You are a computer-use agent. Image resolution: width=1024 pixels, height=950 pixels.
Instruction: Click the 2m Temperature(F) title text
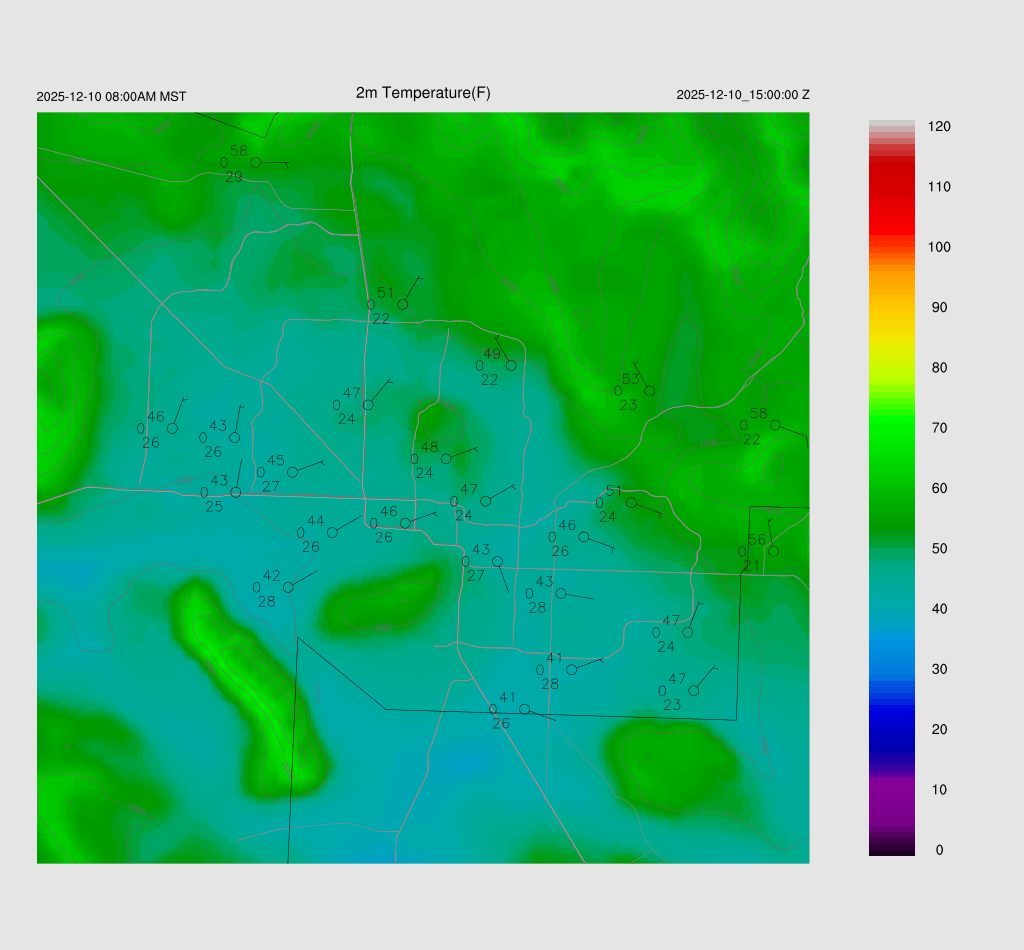pyautogui.click(x=423, y=93)
